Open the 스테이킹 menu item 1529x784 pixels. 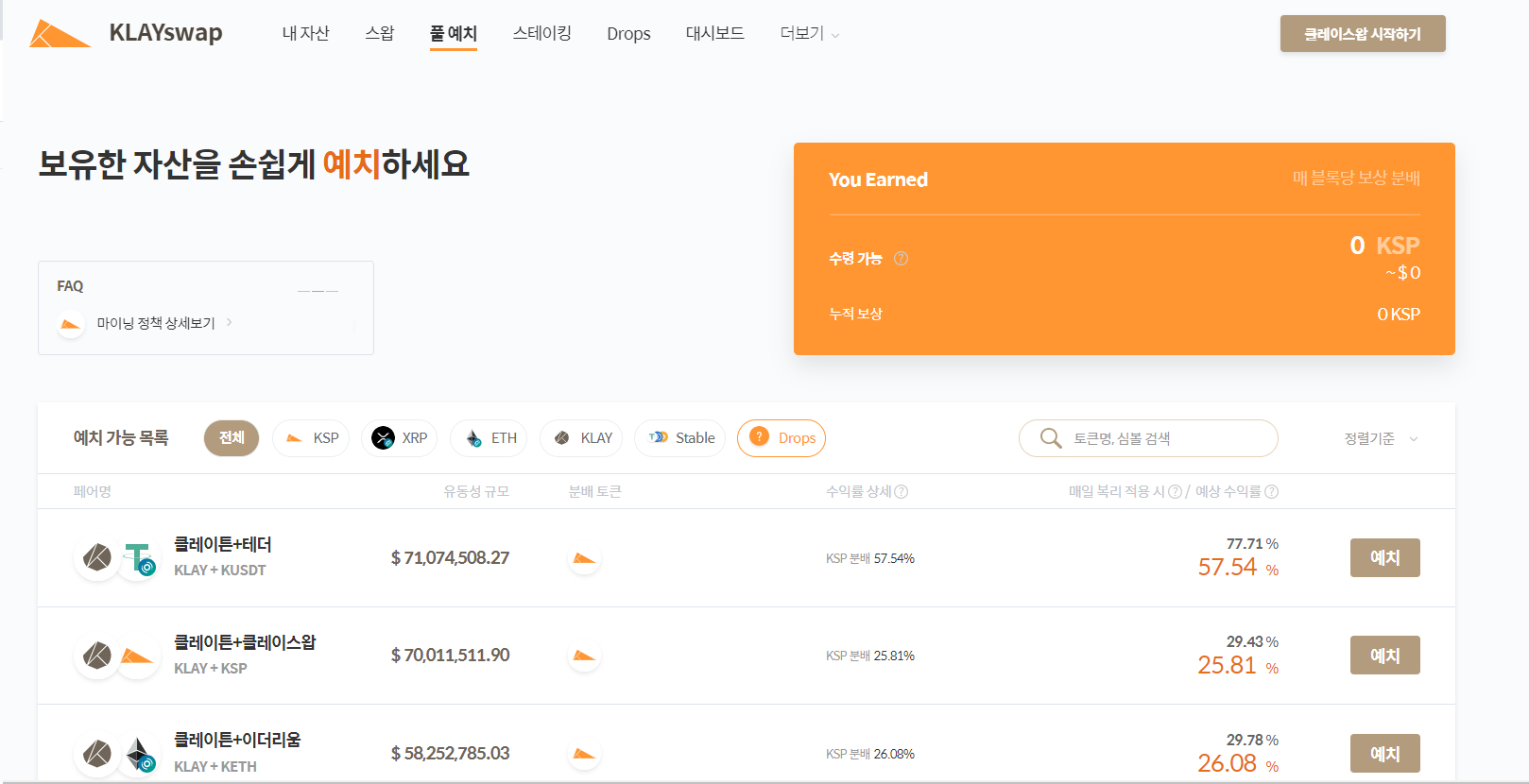coord(541,33)
